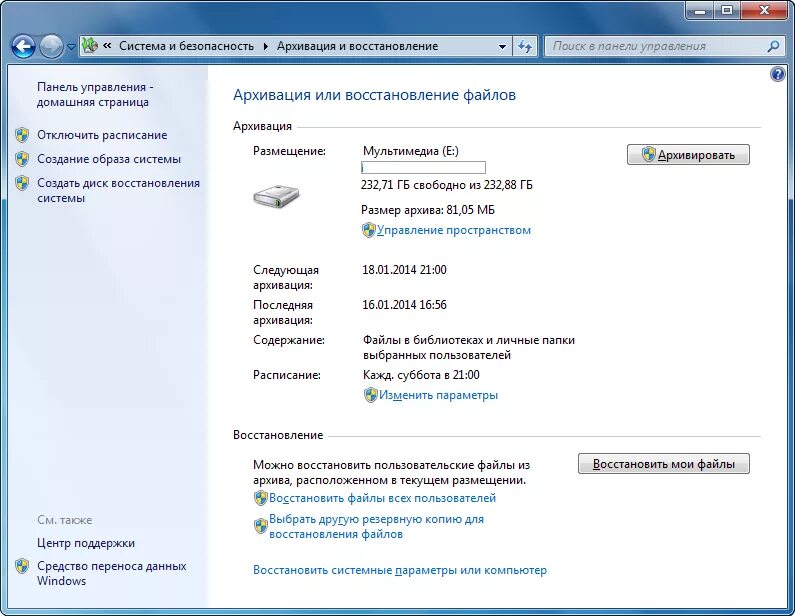Click shield icon beside 'Средство переноса данных'
The width and height of the screenshot is (795, 616).
pyautogui.click(x=22, y=566)
